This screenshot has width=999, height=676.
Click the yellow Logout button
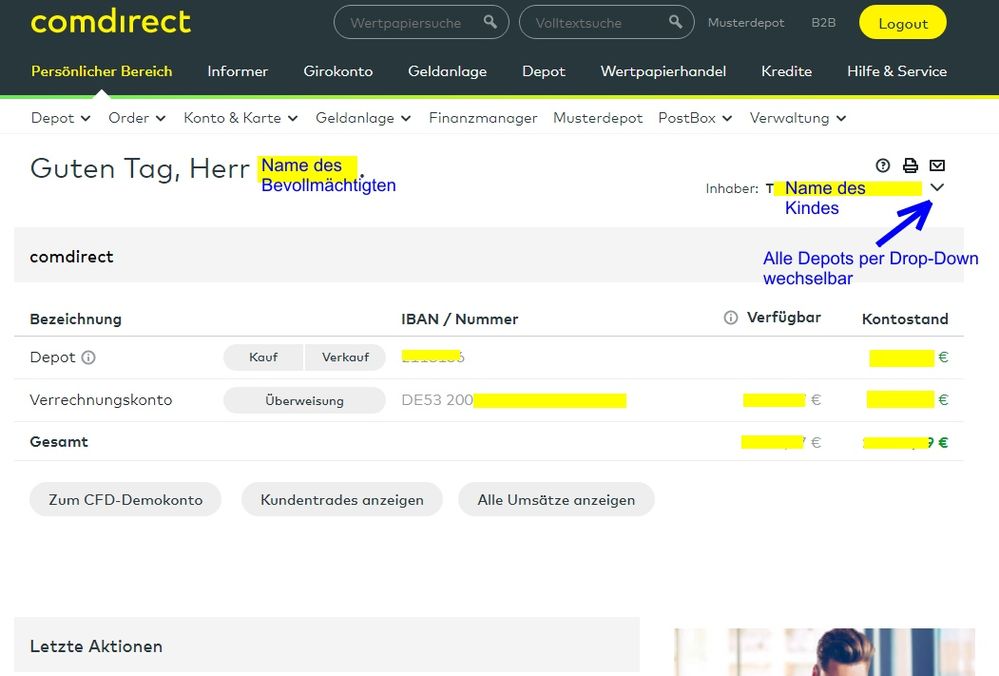(x=902, y=21)
